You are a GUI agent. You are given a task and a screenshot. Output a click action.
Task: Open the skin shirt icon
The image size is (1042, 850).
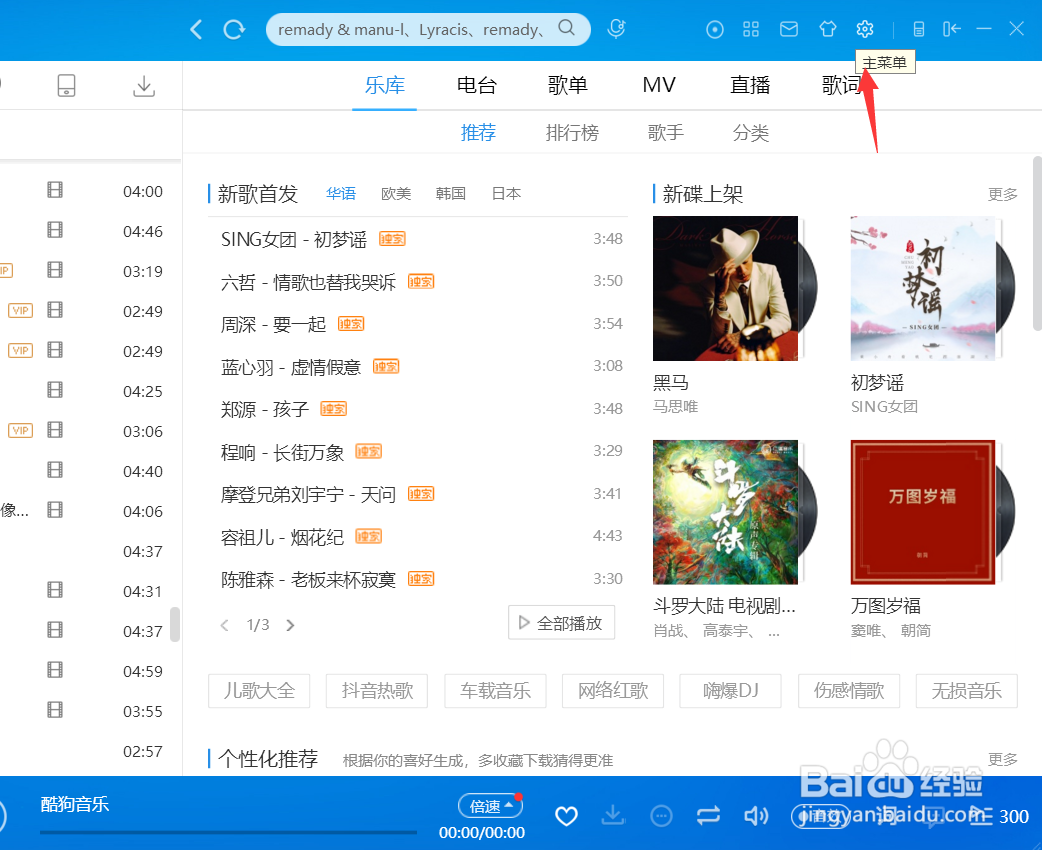(827, 29)
